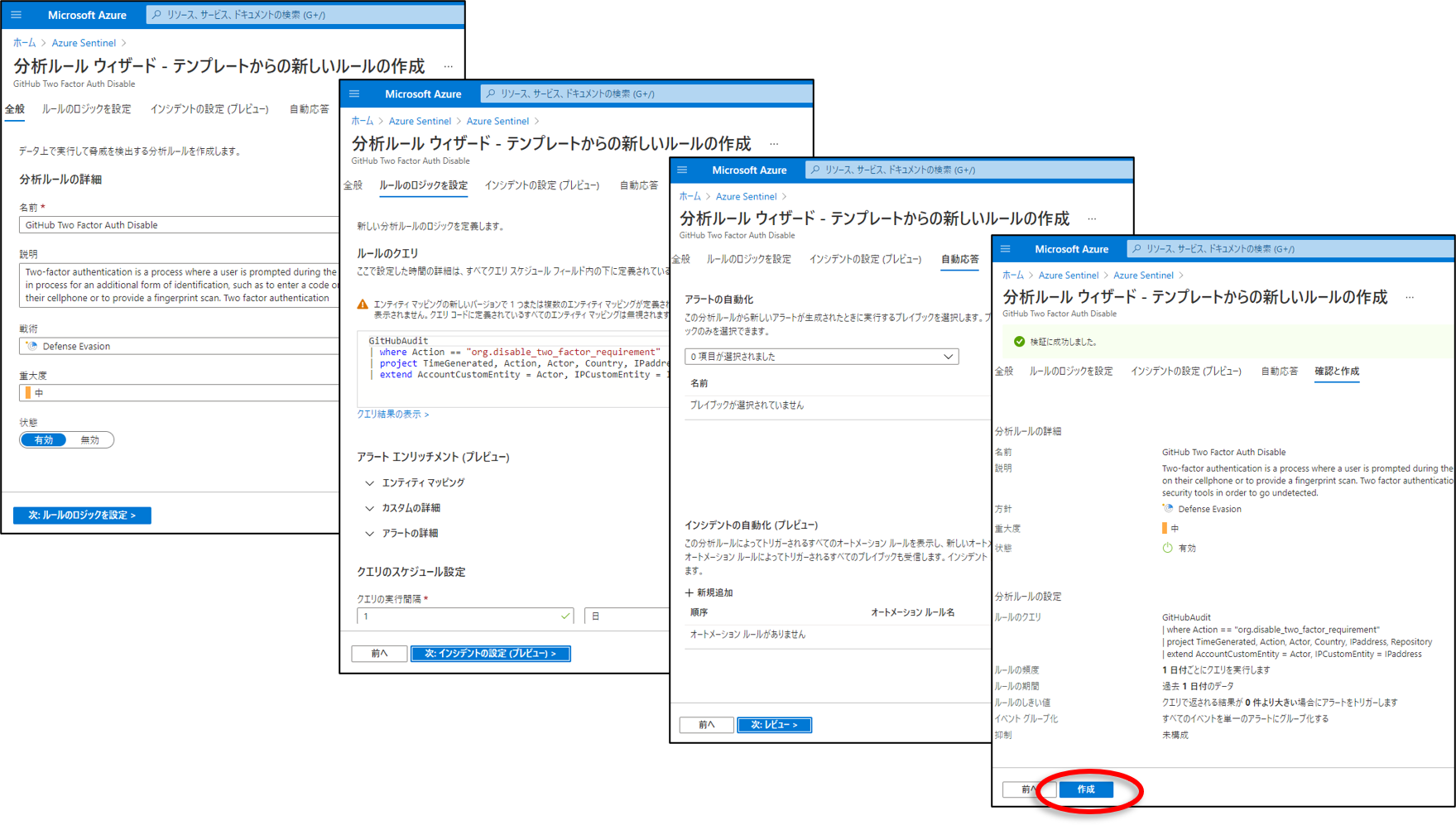Viewport: 1456px width, 825px height.
Task: Click green check icon next to 検証に成功しました
Action: (1019, 342)
